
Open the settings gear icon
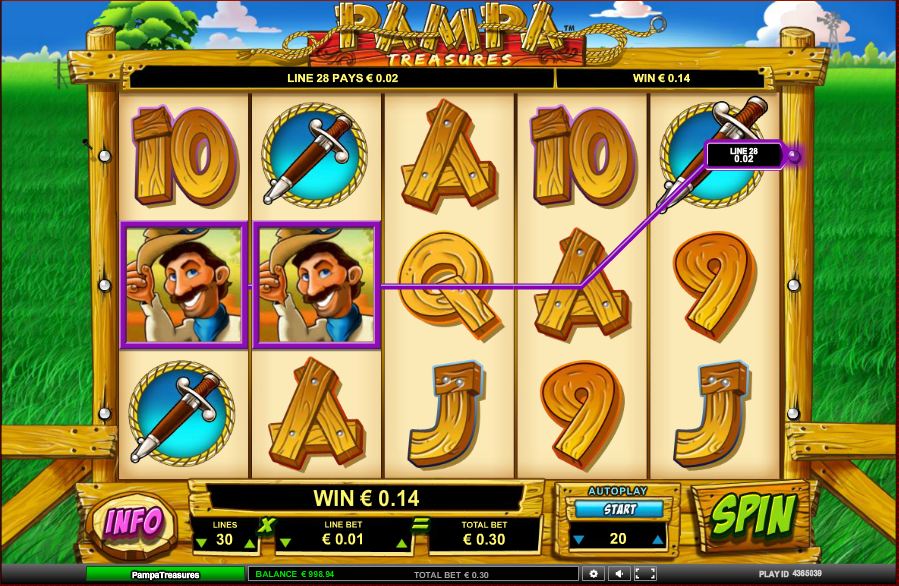click(x=593, y=573)
